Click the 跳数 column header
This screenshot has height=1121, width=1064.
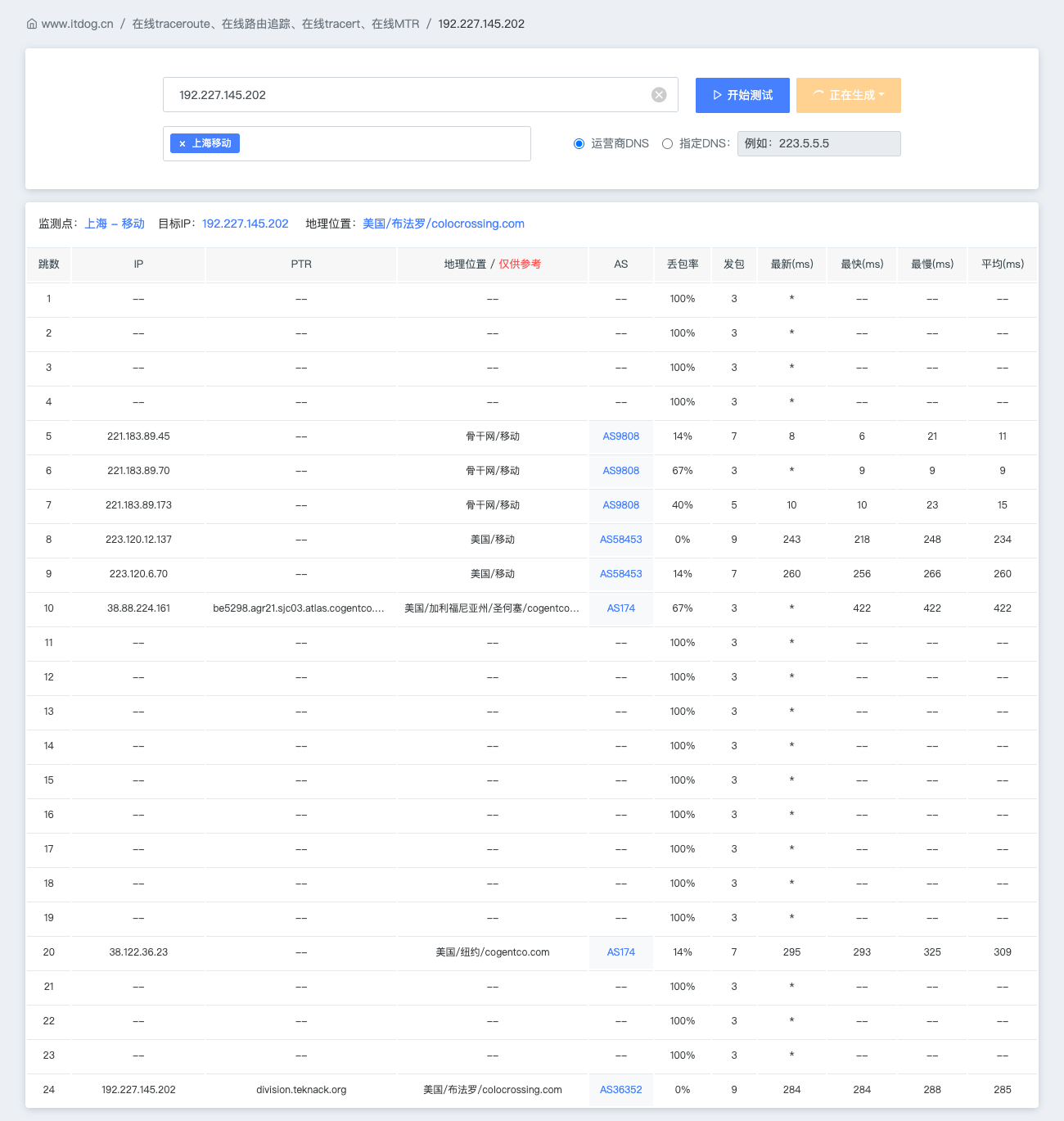(49, 264)
